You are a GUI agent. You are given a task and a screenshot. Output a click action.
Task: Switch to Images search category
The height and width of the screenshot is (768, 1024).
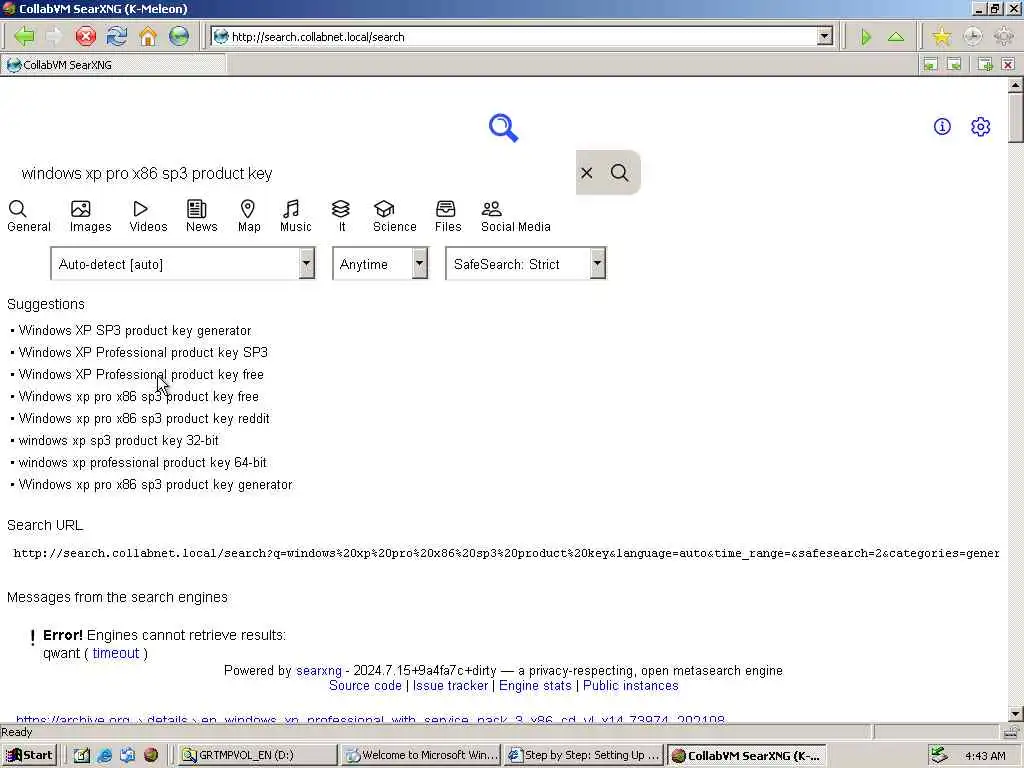pos(90,216)
